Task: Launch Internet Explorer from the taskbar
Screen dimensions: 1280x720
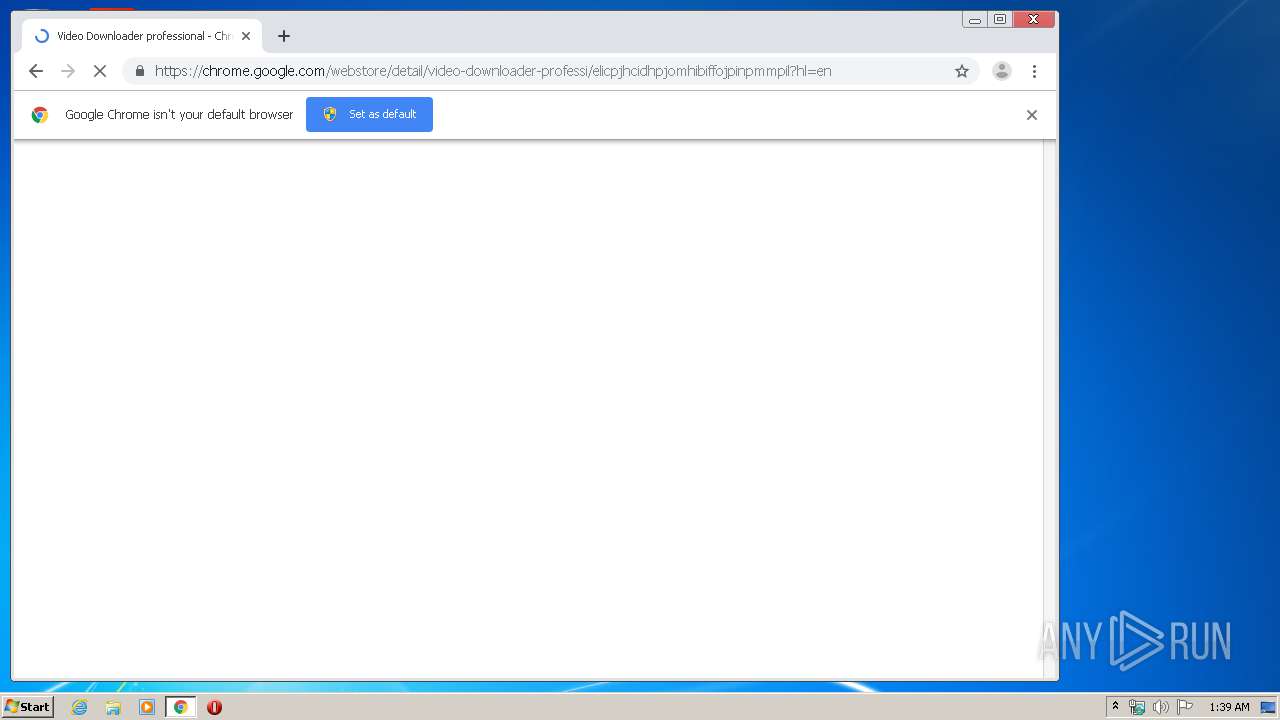Action: pyautogui.click(x=79, y=707)
